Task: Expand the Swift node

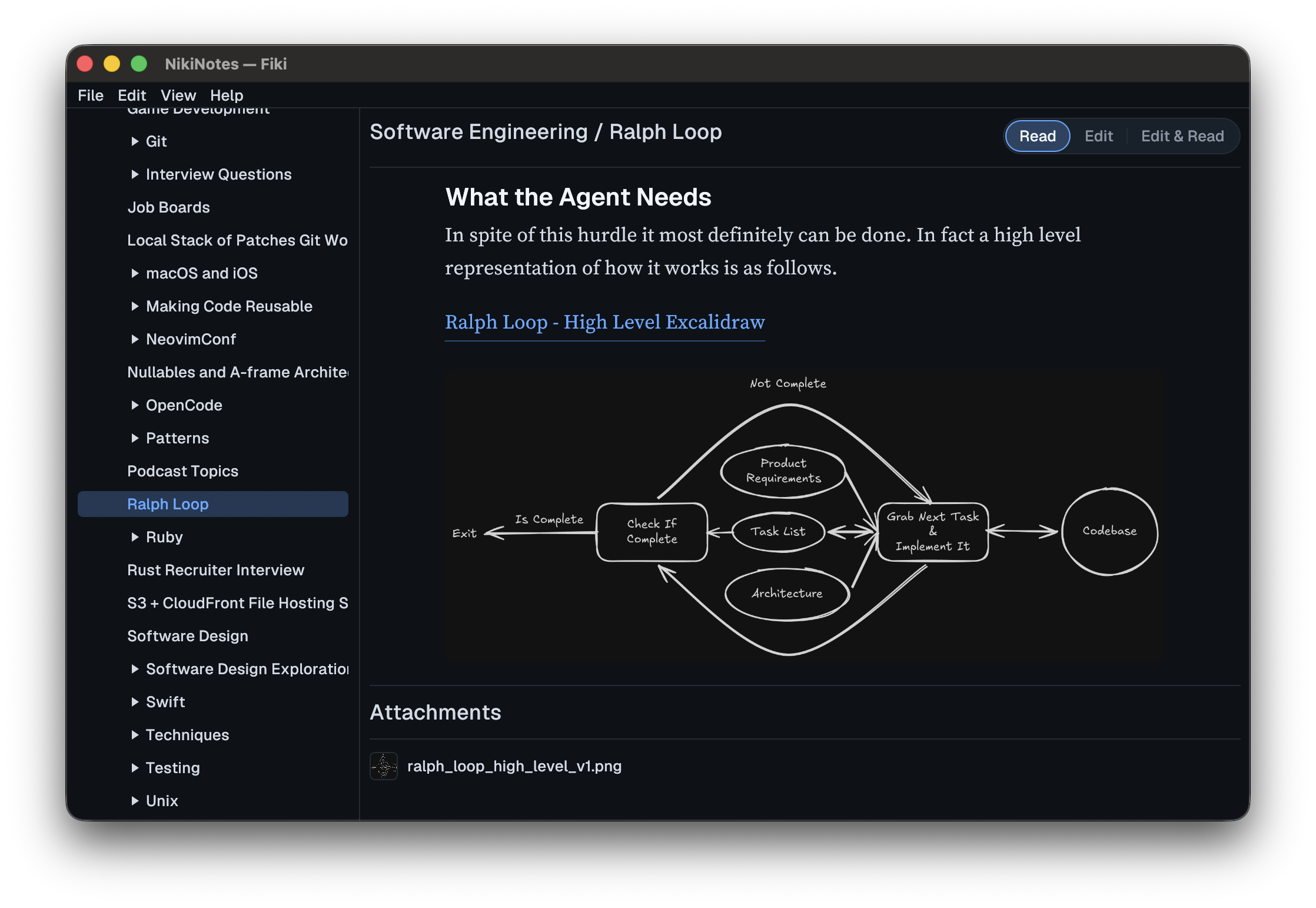Action: 135,702
